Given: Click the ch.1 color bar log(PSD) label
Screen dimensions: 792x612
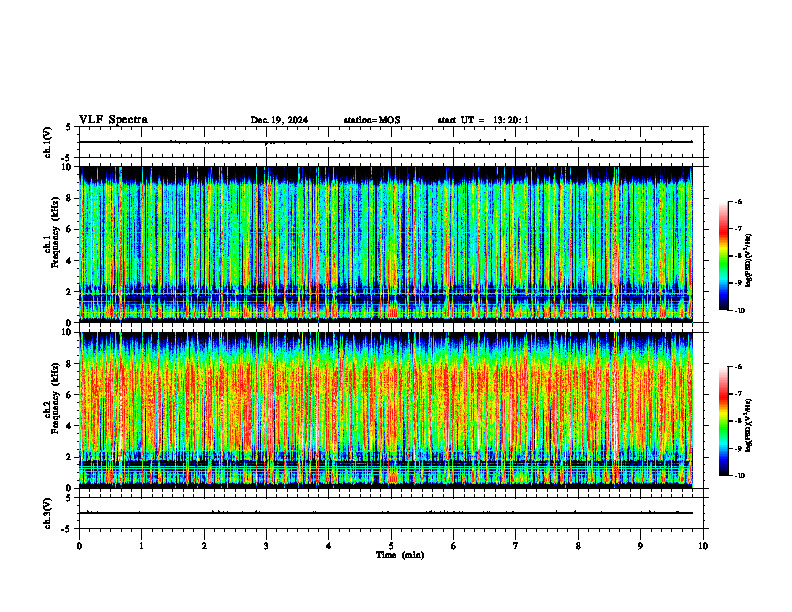Looking at the screenshot, I should [x=749, y=261].
